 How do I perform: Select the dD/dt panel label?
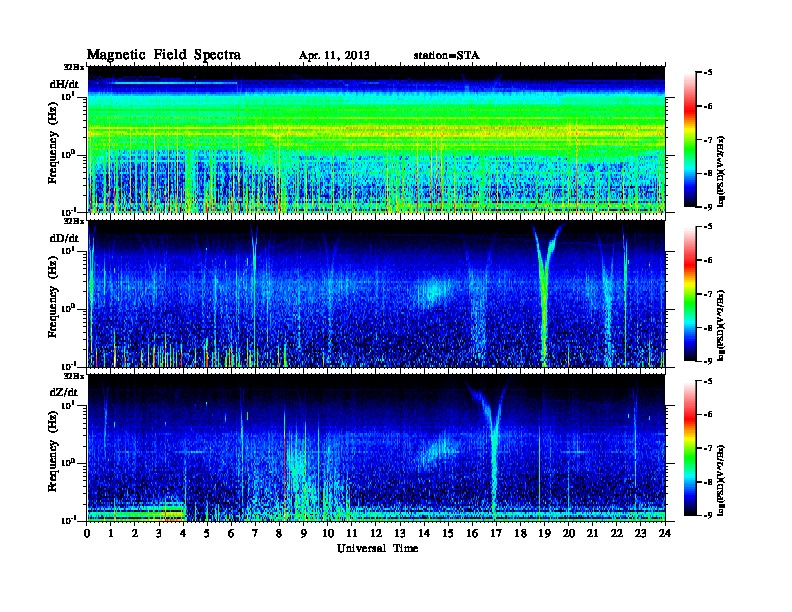[64, 238]
